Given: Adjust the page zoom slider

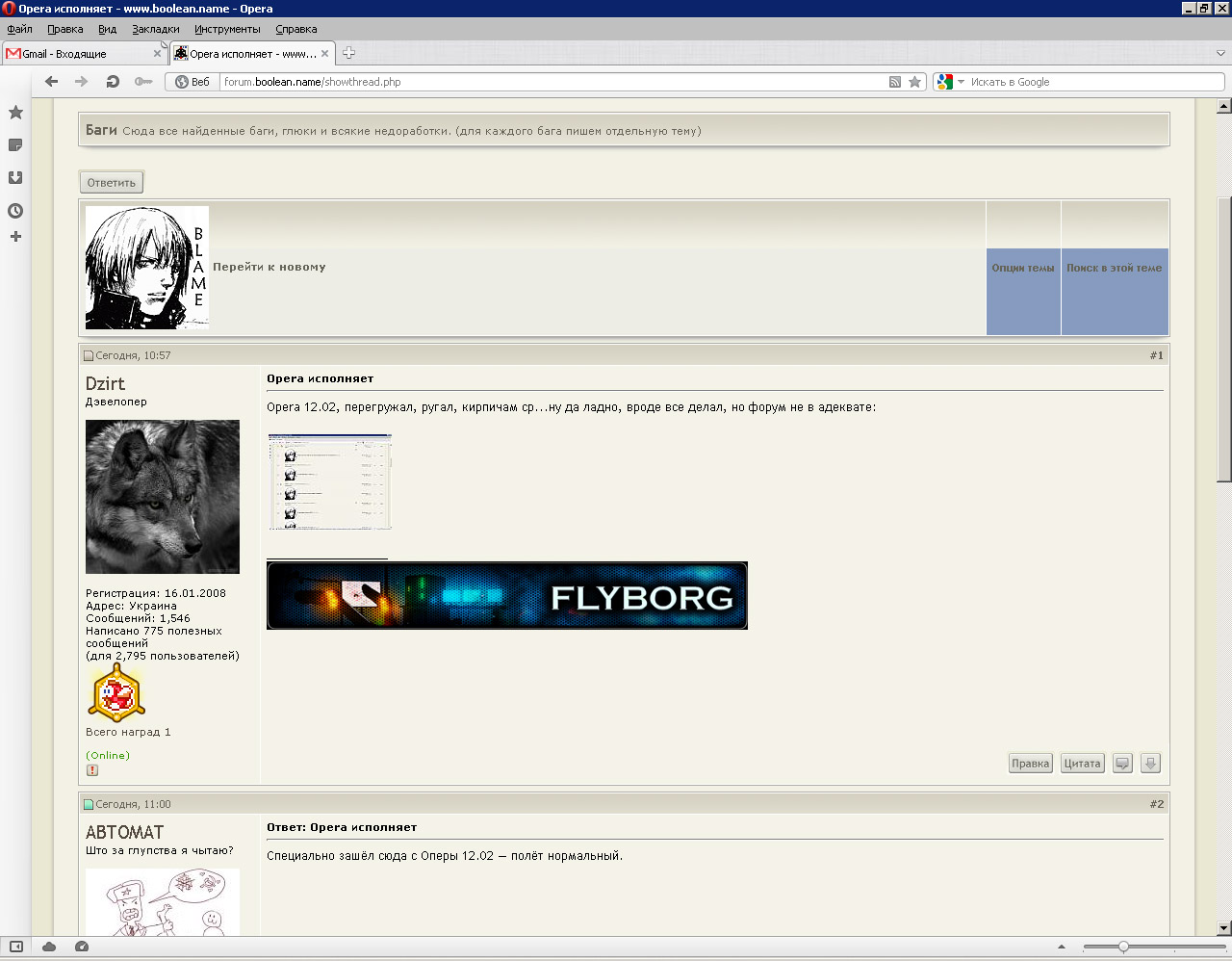Looking at the screenshot, I should tap(1123, 947).
